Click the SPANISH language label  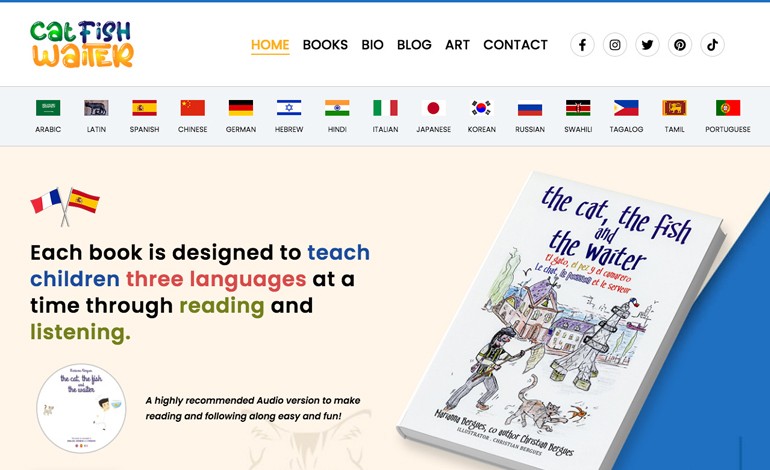coord(144,129)
